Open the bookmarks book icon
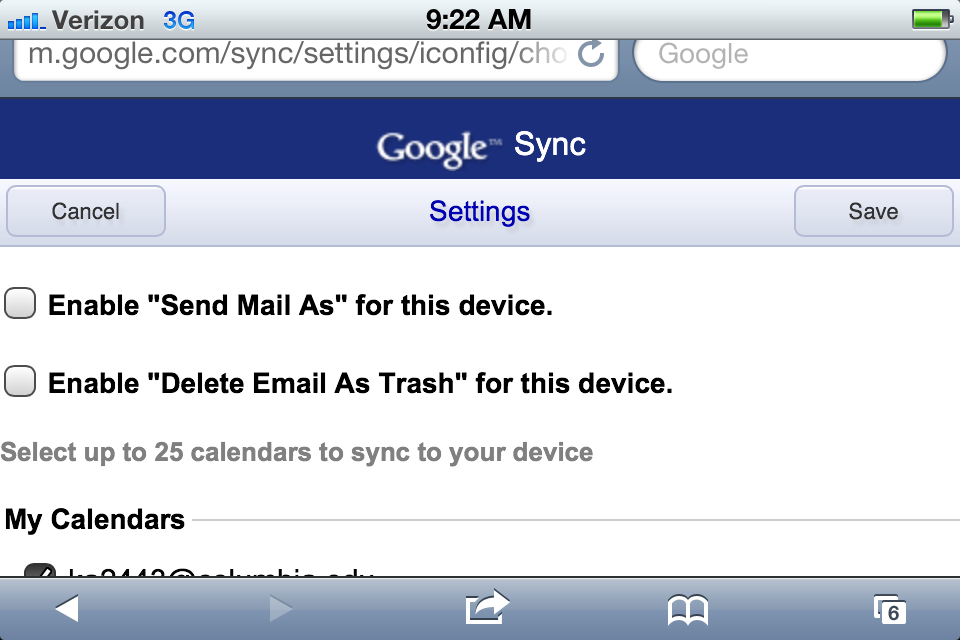Image resolution: width=960 pixels, height=640 pixels. pyautogui.click(x=688, y=610)
